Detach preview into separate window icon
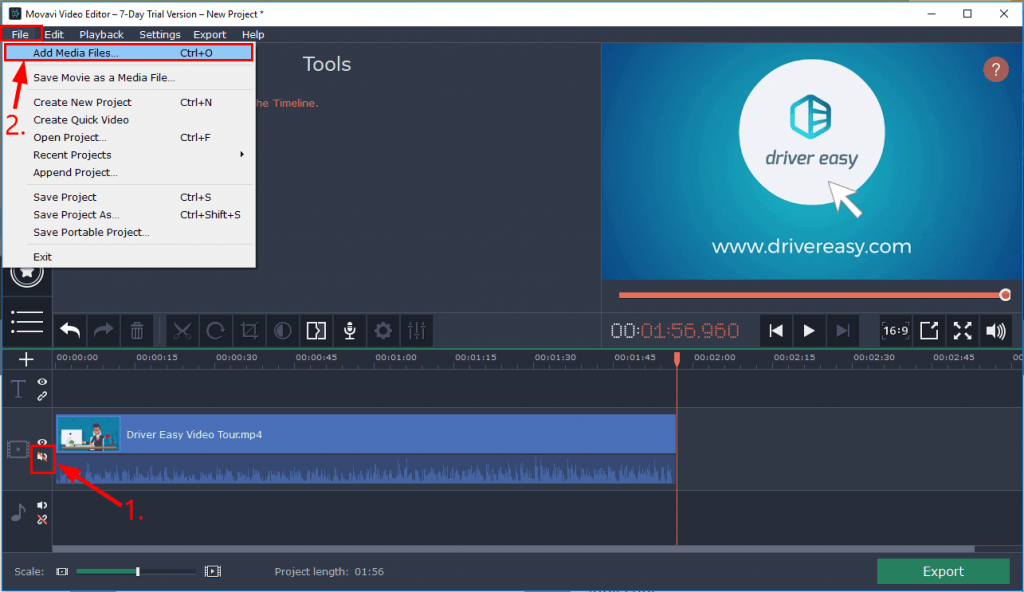Image resolution: width=1024 pixels, height=592 pixels. pyautogui.click(x=929, y=331)
